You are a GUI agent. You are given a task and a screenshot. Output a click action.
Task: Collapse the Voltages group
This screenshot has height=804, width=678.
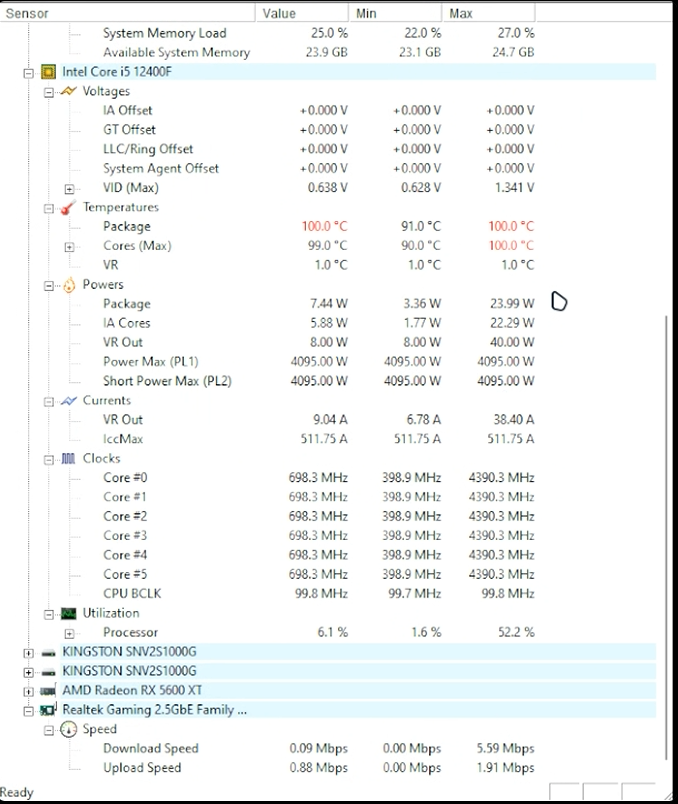click(49, 93)
